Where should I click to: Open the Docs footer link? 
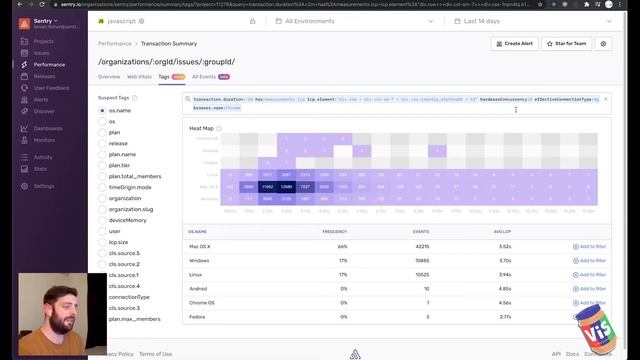572,354
